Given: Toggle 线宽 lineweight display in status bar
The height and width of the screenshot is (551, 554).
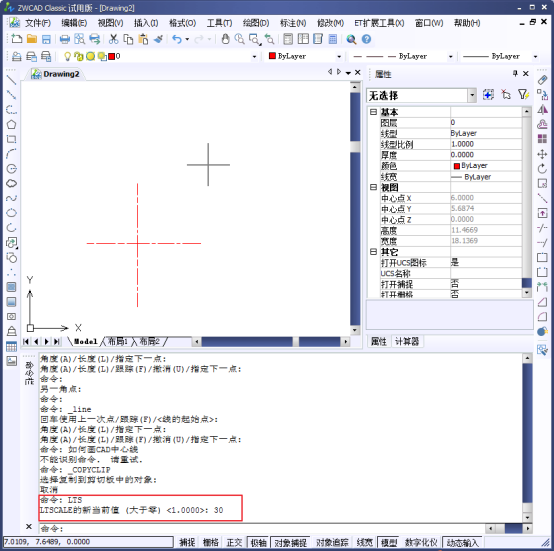Looking at the screenshot, I should click(x=364, y=542).
